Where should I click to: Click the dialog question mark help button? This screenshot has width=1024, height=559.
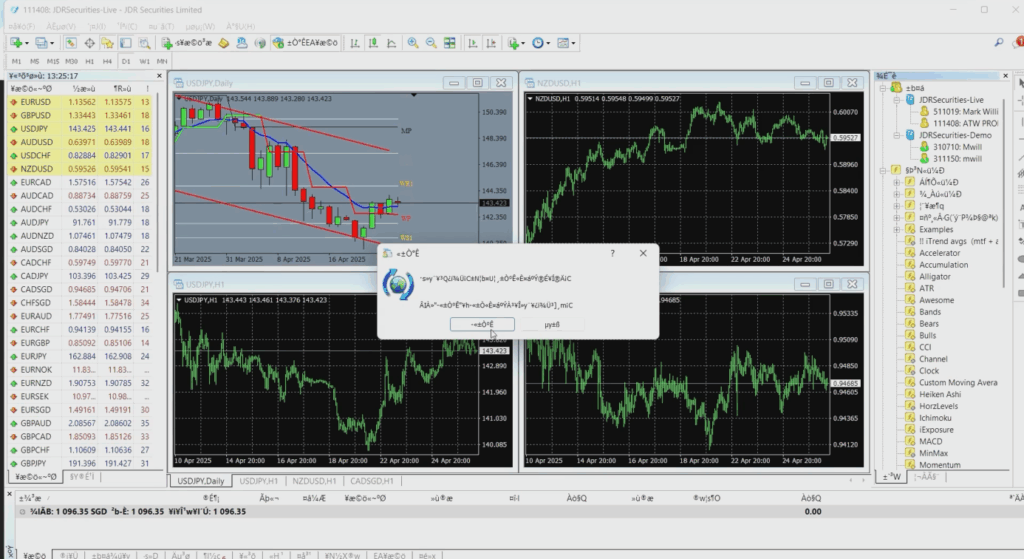pos(613,253)
